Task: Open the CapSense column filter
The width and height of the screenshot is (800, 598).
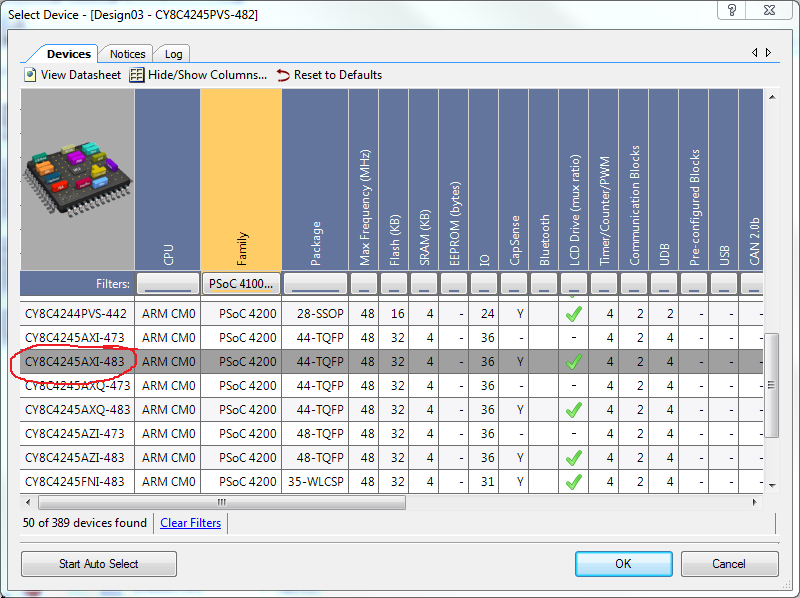Action: (x=514, y=284)
